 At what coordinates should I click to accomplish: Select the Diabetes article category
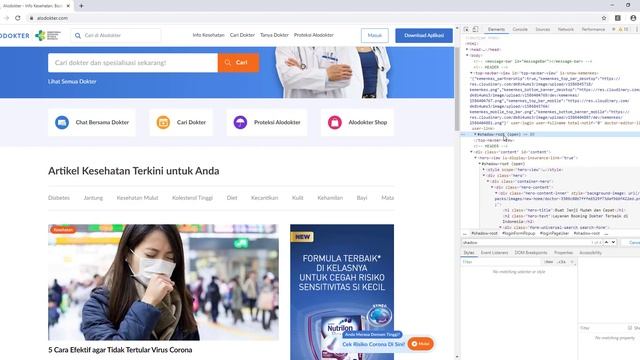(x=59, y=198)
